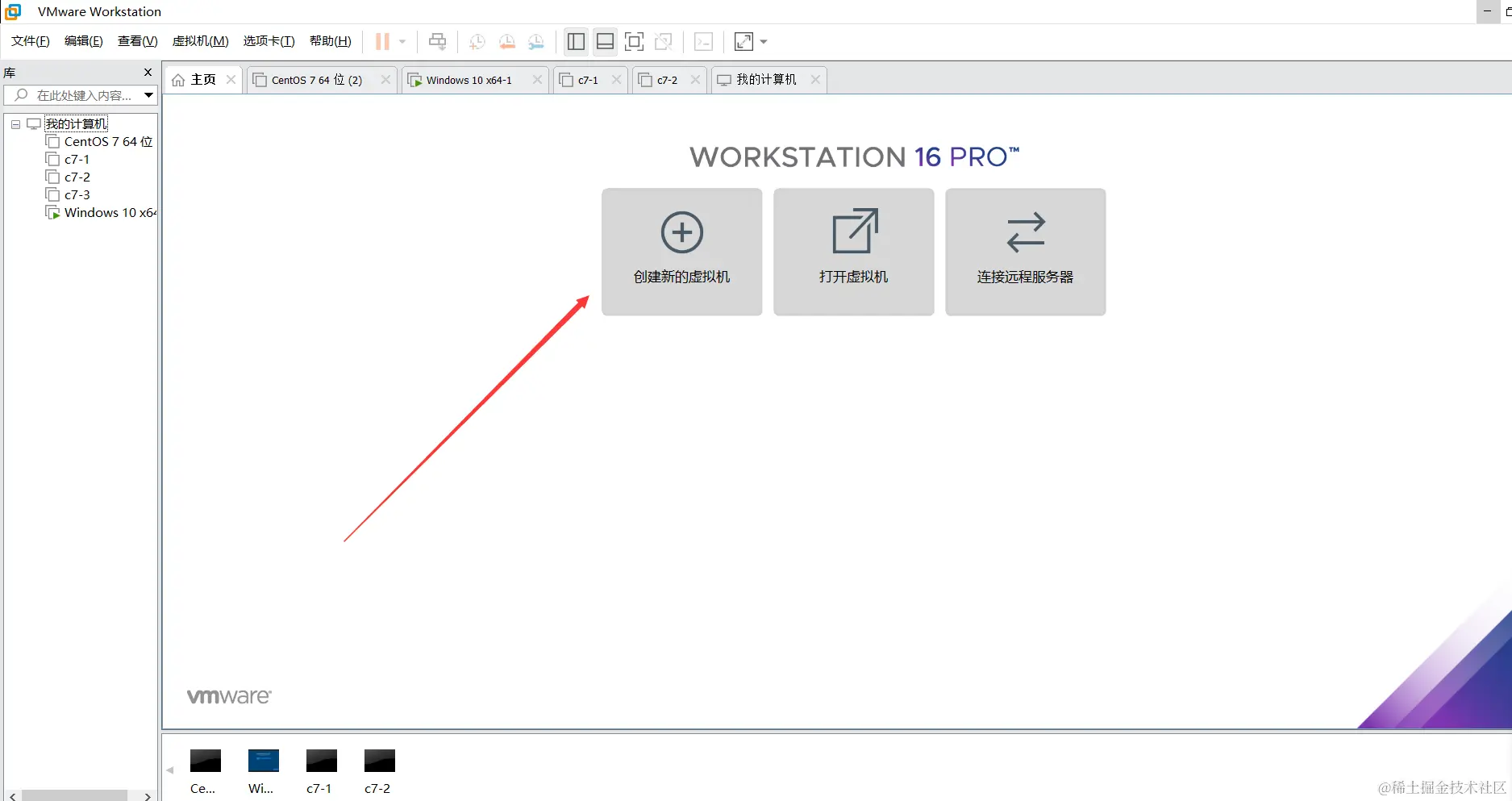Switch to the Windows 10 x64-1 tab
The width and height of the screenshot is (1512, 801).
(475, 79)
